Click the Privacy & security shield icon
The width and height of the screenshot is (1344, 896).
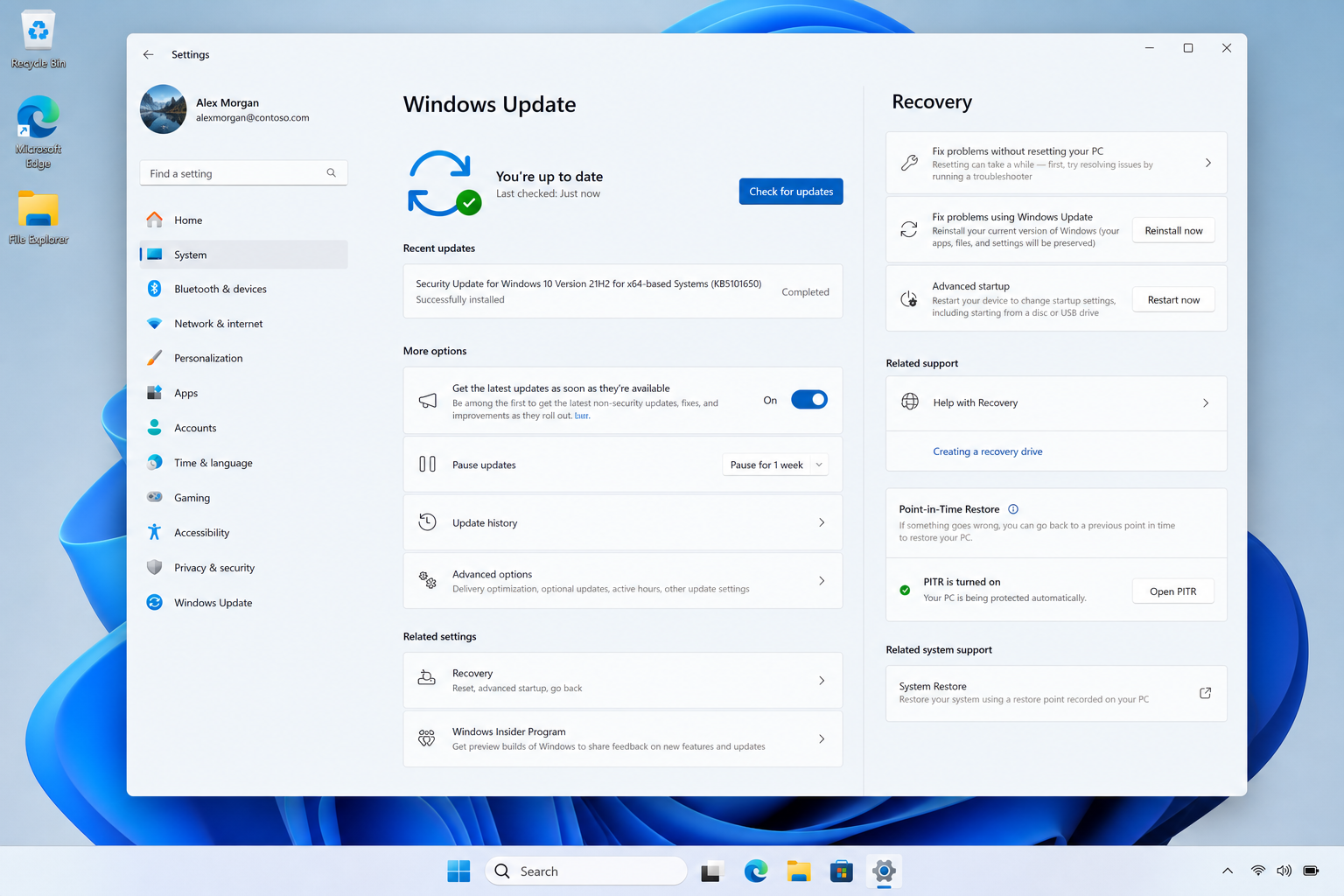coord(154,567)
